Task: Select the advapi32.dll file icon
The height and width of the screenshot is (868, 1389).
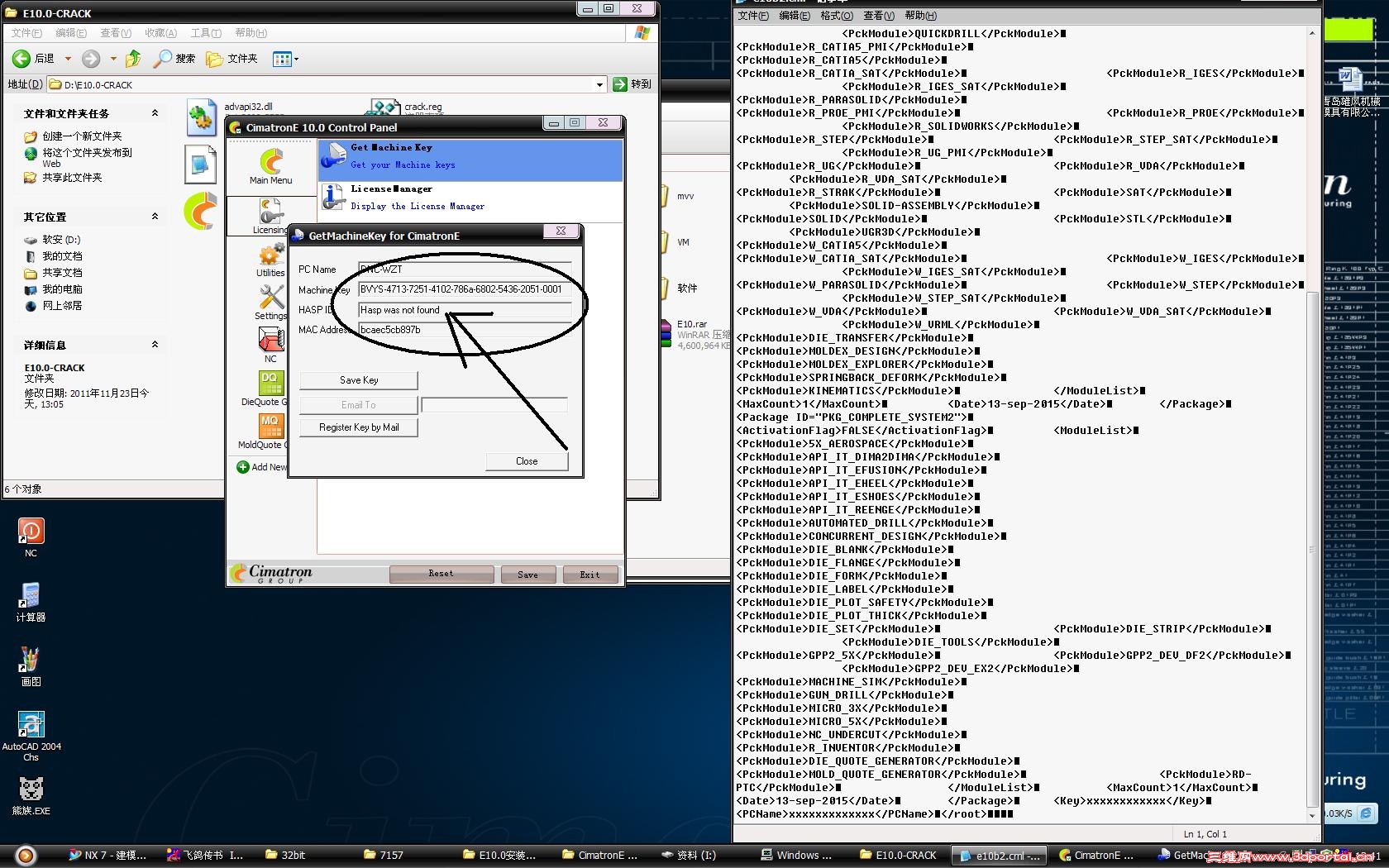Action: tap(201, 117)
